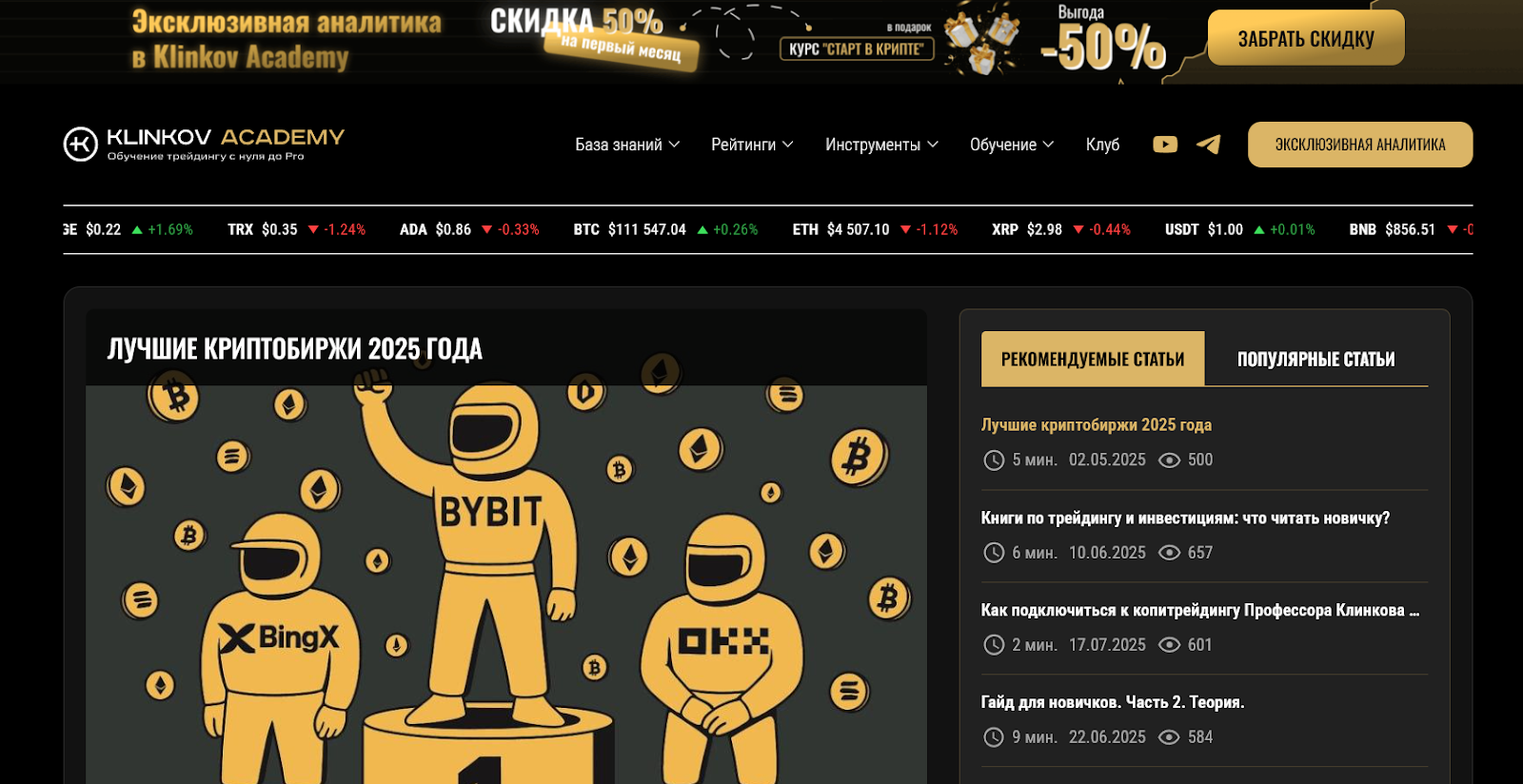This screenshot has width=1523, height=784.
Task: Click the eye icon next to 500 views
Action: point(1169,461)
